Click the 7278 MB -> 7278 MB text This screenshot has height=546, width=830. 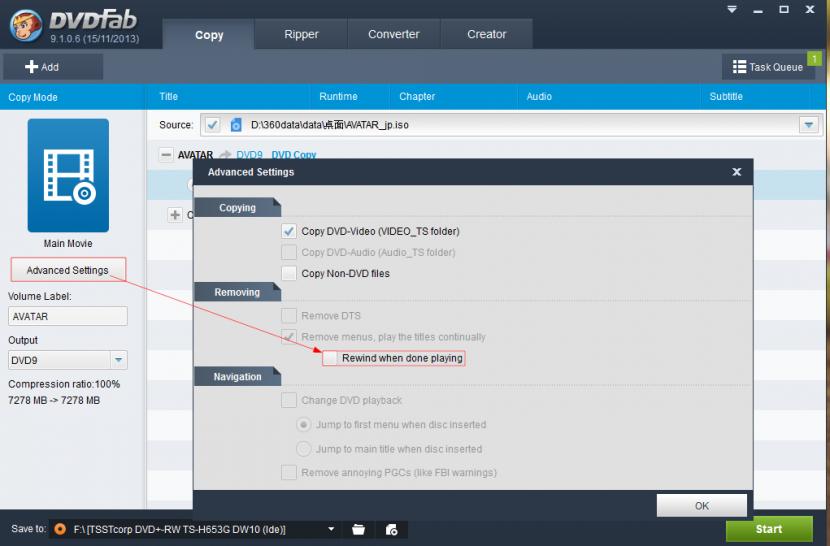pos(54,400)
